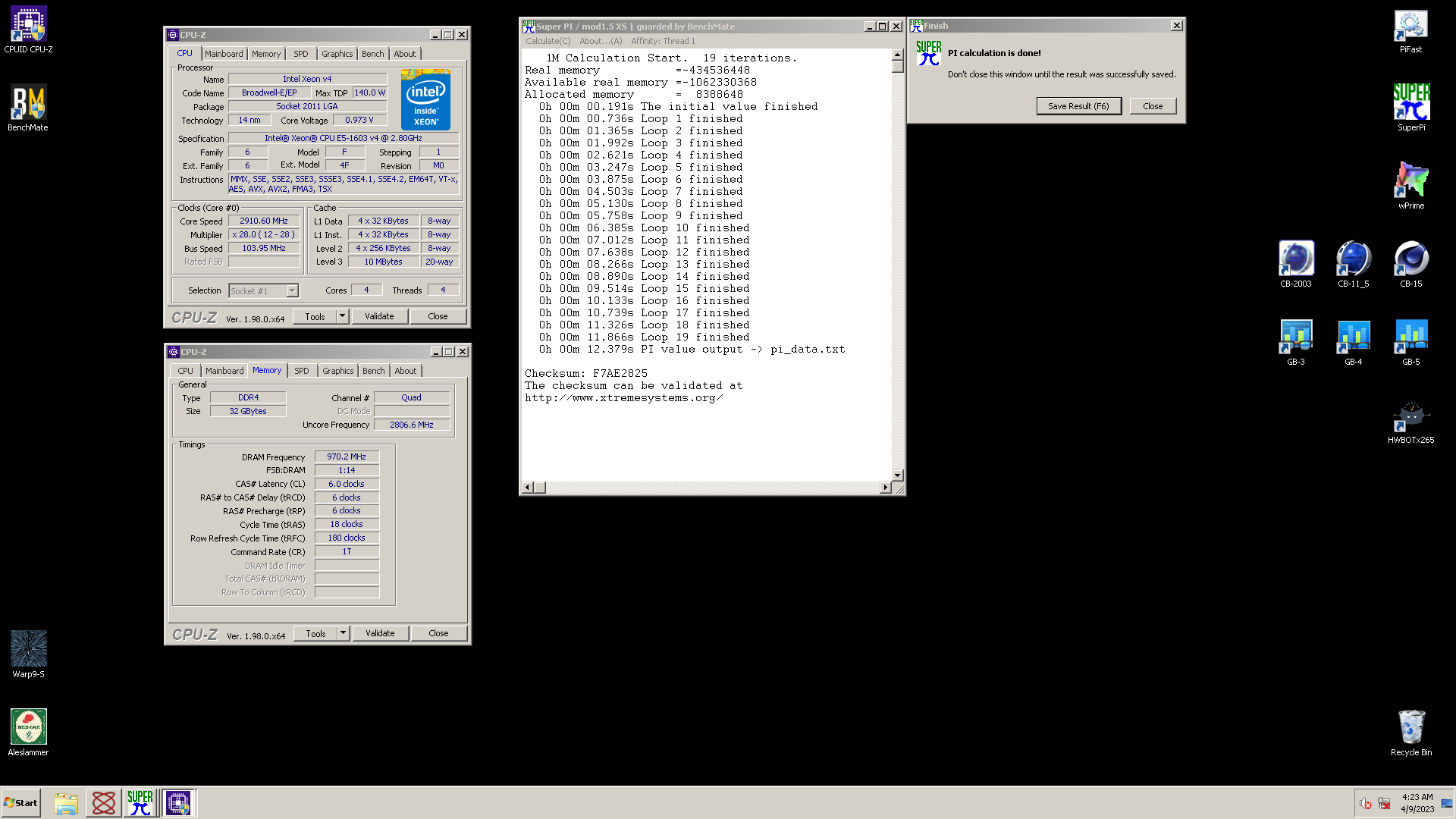
Task: Switch to SPD tab in upper CPU-Z
Action: 301,54
